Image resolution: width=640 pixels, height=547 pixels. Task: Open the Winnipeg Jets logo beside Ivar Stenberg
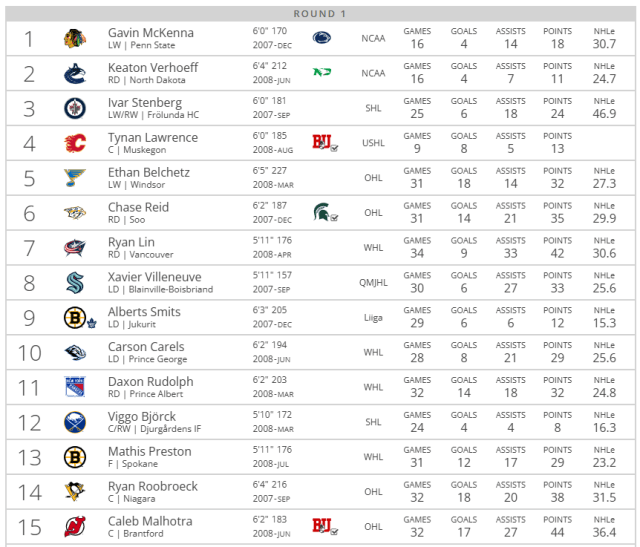tap(75, 109)
